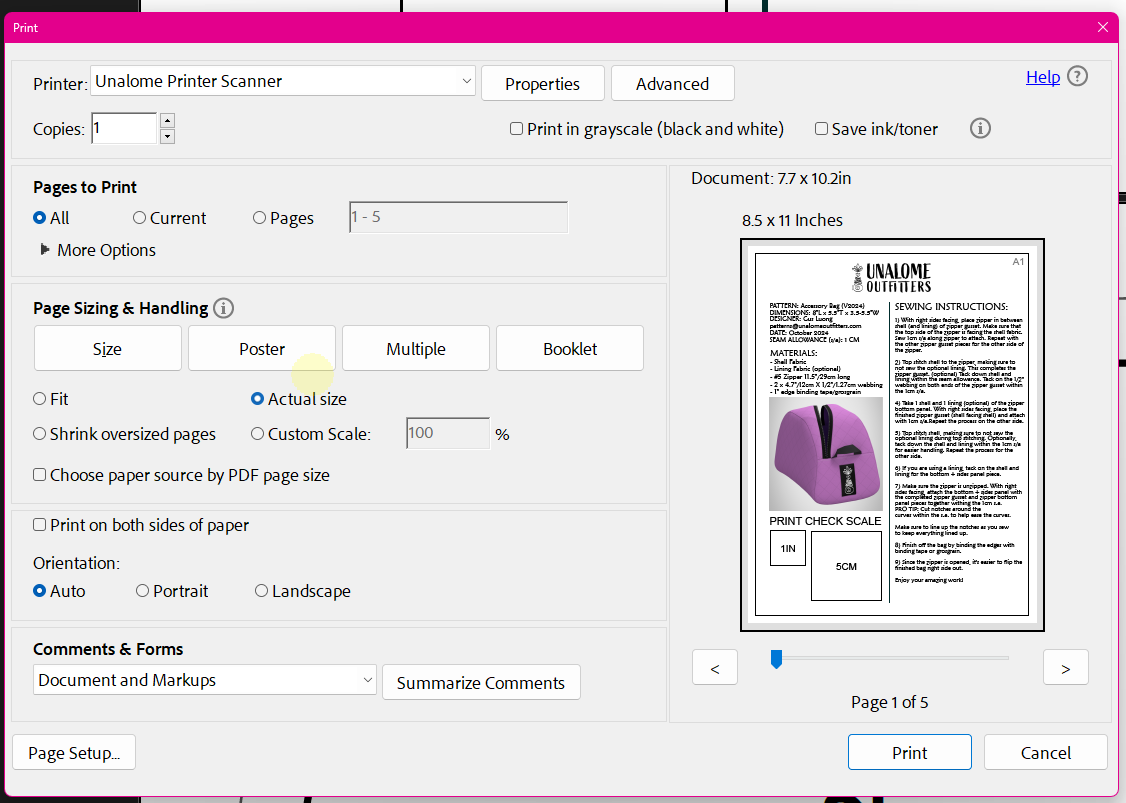
Task: Decrease copies with the down arrow
Action: point(167,136)
